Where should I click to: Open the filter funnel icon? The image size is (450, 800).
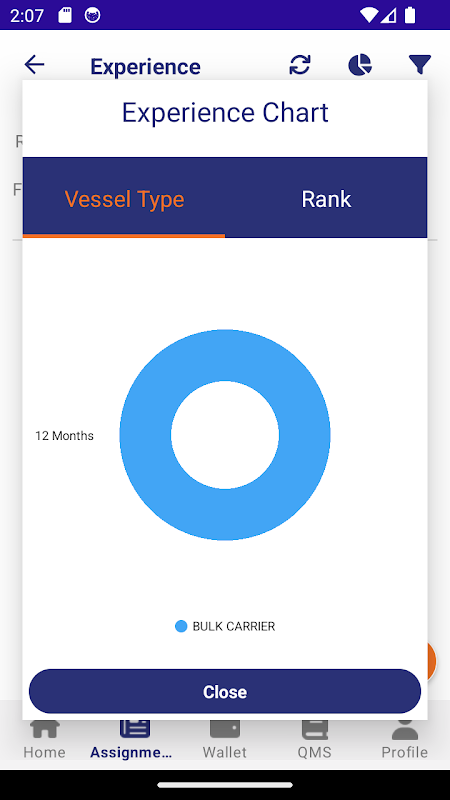point(420,65)
